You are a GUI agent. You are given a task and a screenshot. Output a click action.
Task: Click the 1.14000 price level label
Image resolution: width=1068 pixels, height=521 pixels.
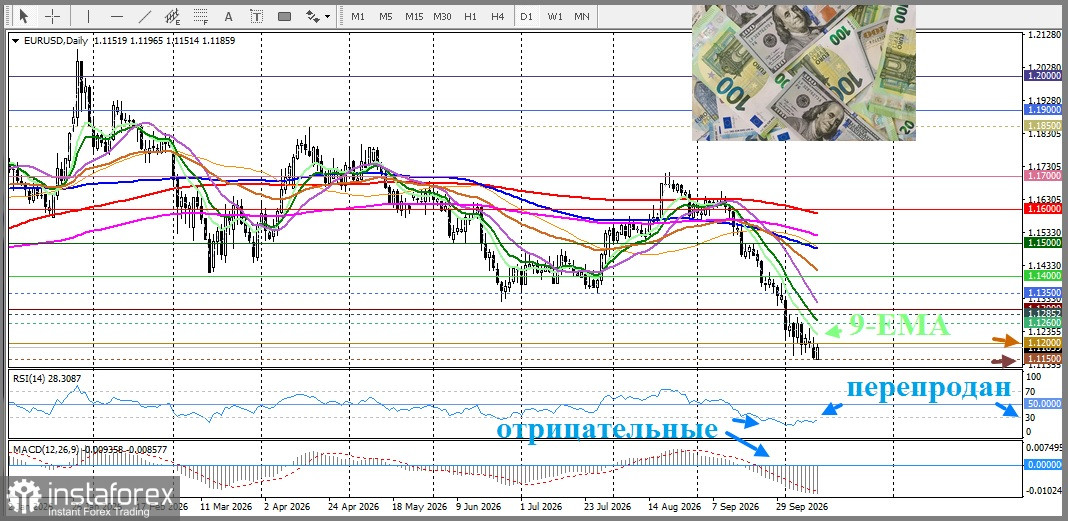(x=1043, y=276)
